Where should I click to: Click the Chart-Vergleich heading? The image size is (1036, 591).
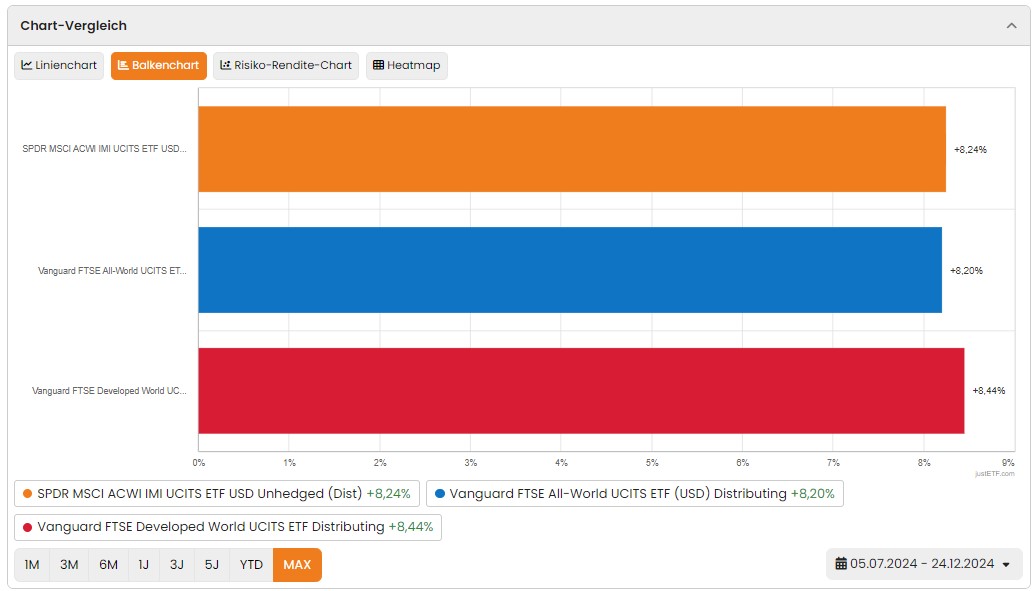point(73,26)
